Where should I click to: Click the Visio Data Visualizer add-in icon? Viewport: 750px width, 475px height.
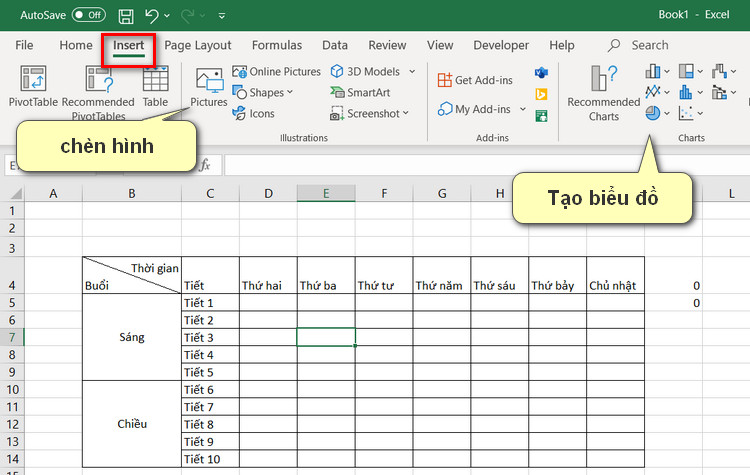541,73
